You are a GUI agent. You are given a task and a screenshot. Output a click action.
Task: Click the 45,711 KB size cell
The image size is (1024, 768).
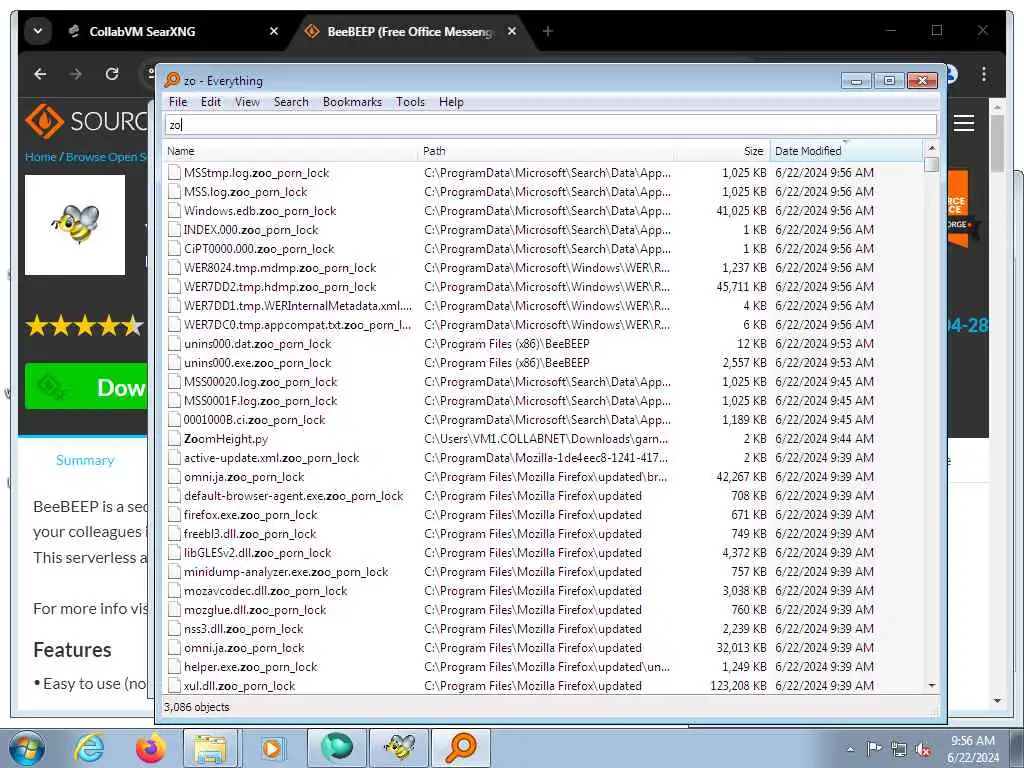tap(741, 287)
